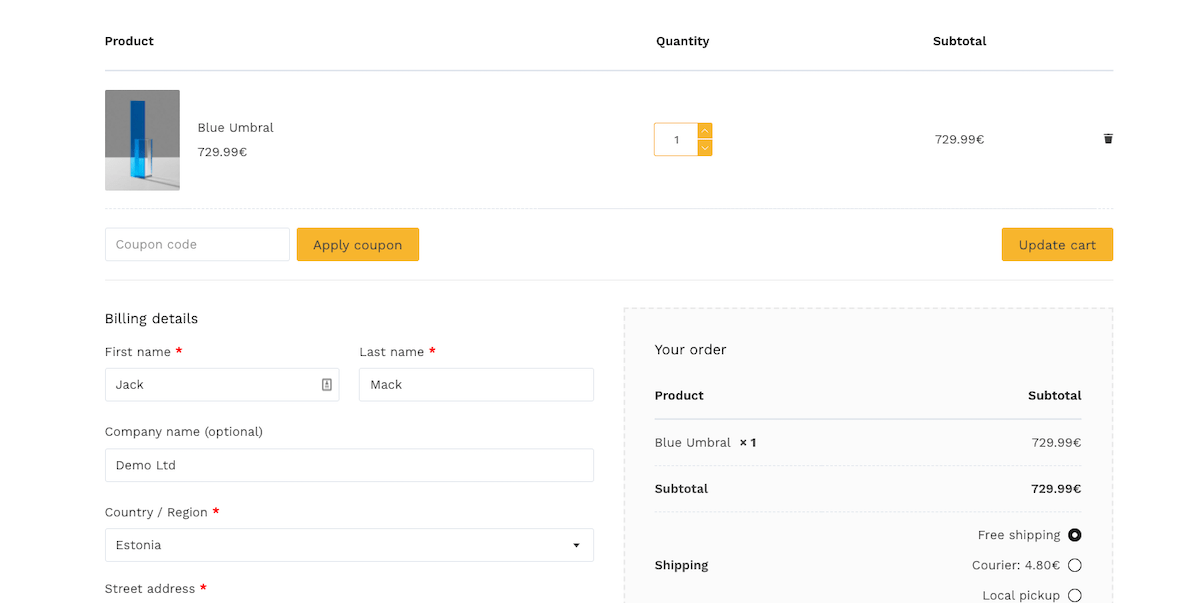Decrease quantity with the down arrow
The width and height of the screenshot is (1200, 603).
click(x=705, y=148)
